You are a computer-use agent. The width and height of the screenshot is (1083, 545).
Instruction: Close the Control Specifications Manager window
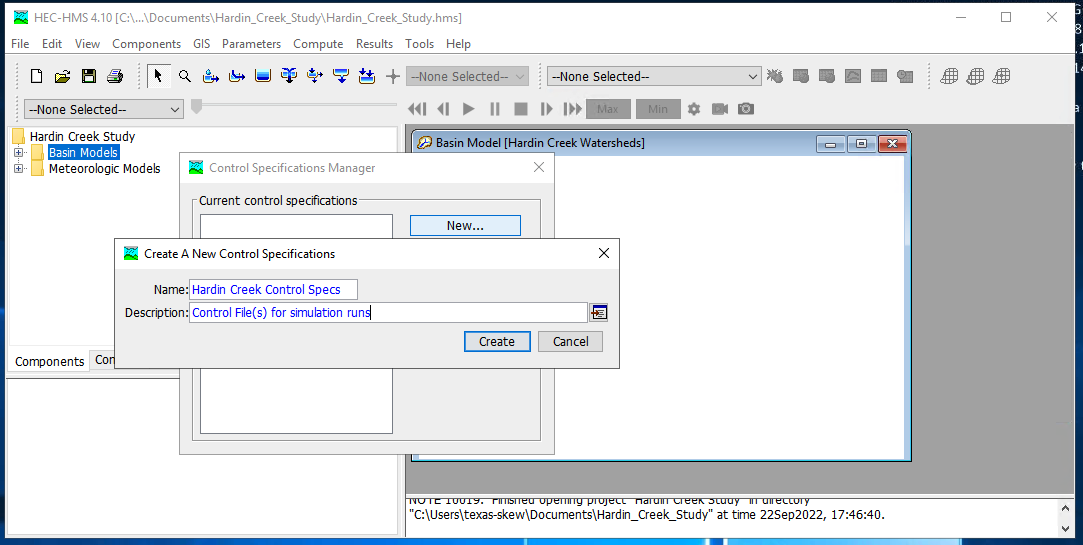pyautogui.click(x=539, y=167)
